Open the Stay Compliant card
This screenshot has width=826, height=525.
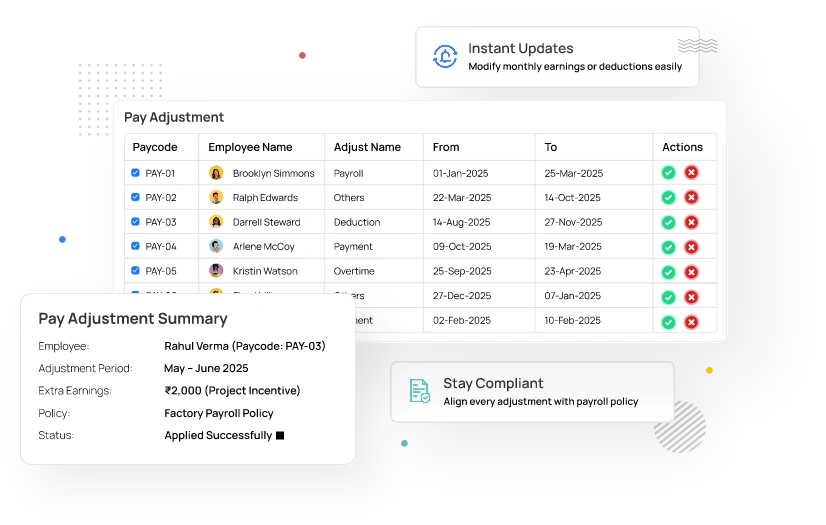point(532,392)
